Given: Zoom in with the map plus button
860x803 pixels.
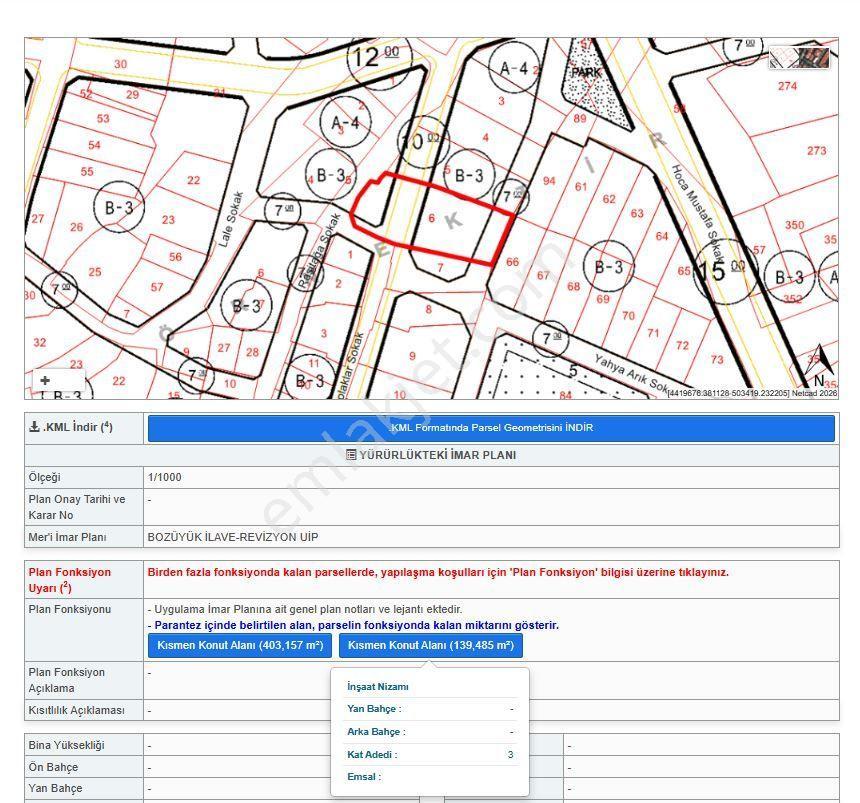Looking at the screenshot, I should pyautogui.click(x=45, y=380).
